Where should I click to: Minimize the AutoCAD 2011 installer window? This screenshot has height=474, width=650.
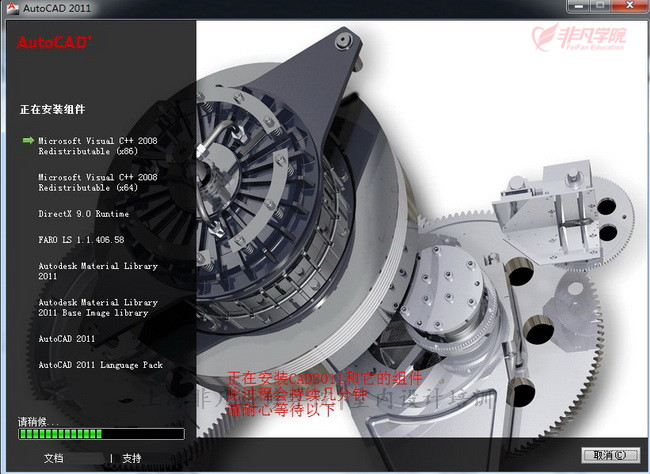(x=578, y=6)
